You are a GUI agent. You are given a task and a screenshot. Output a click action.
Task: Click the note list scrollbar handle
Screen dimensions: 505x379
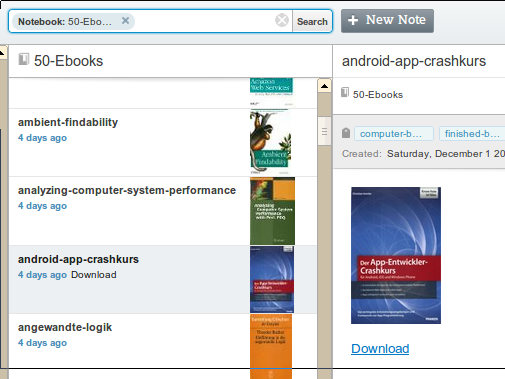pos(324,131)
